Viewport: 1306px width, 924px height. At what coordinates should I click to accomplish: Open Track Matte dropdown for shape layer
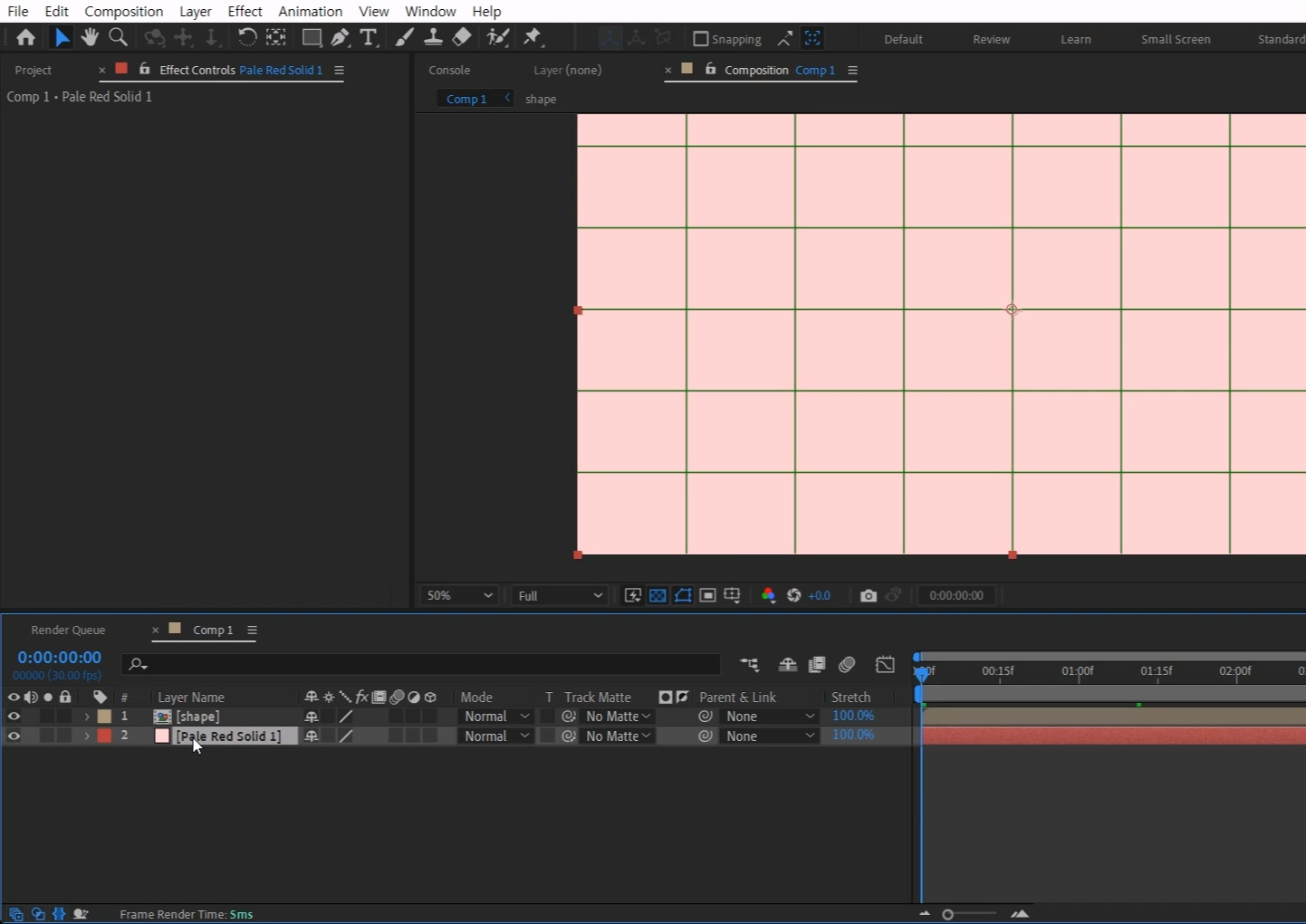618,717
